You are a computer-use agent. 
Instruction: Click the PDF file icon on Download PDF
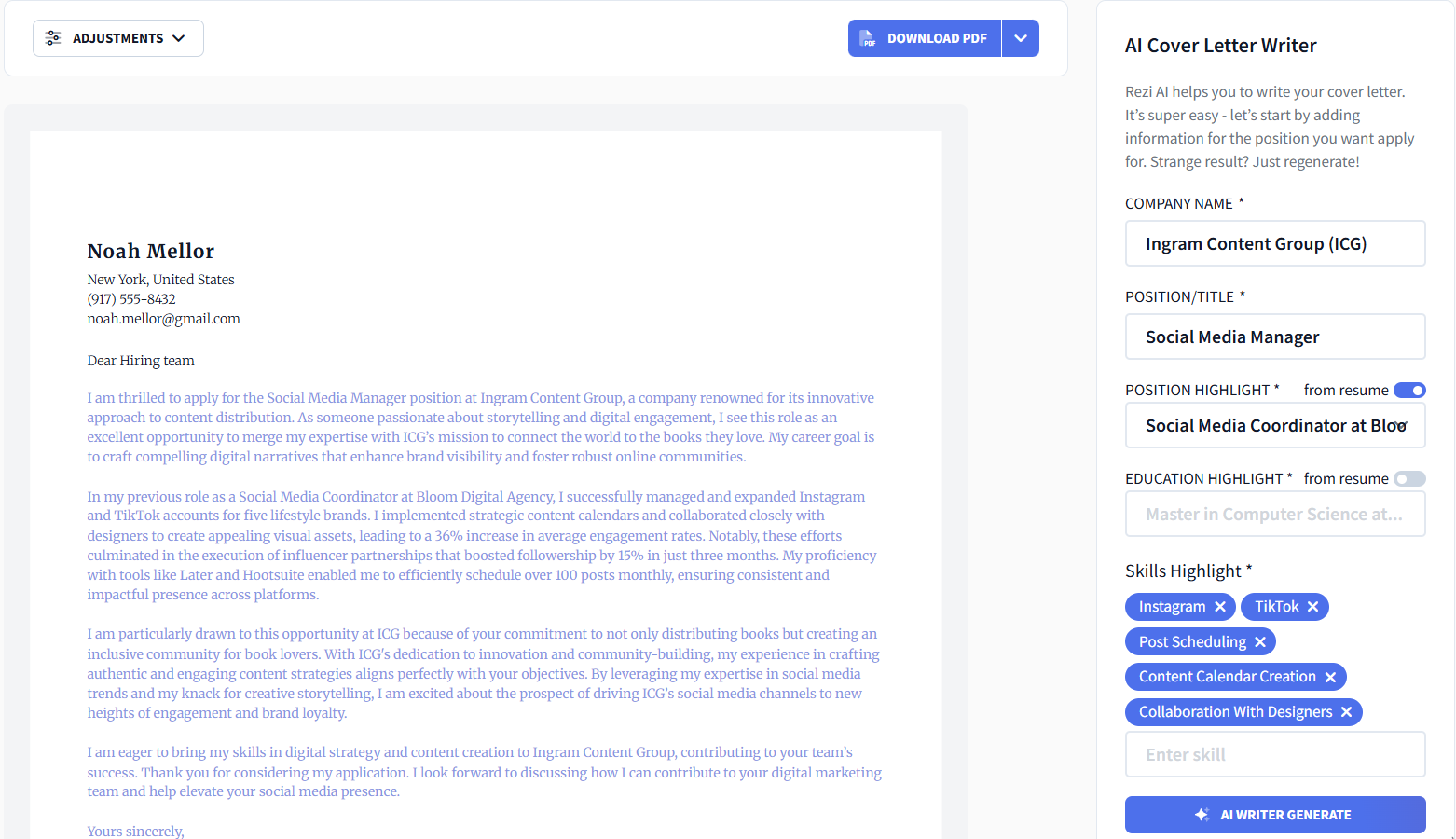pyautogui.click(x=867, y=38)
